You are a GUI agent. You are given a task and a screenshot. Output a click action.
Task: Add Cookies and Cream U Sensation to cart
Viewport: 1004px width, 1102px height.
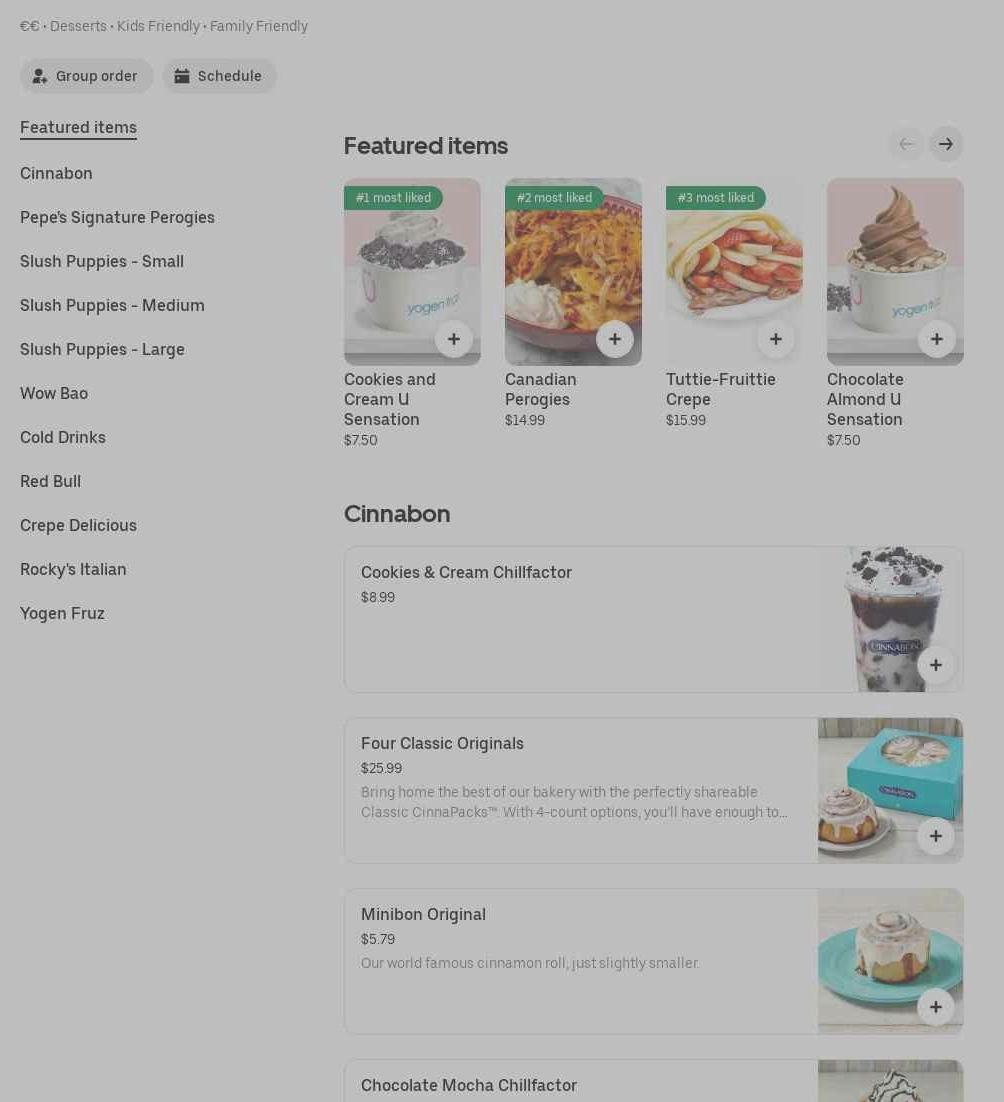(454, 339)
